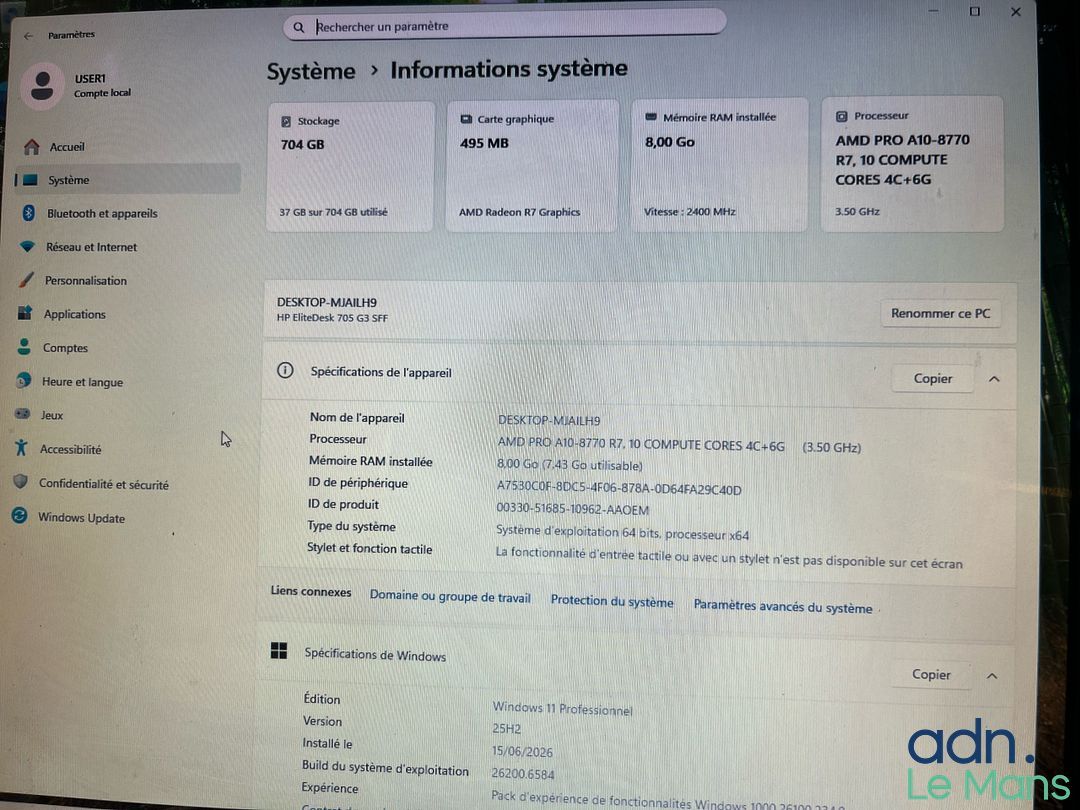Click the AMD PRO A10-8770 processor card
Screen dimensions: 1080x810
pos(912,164)
